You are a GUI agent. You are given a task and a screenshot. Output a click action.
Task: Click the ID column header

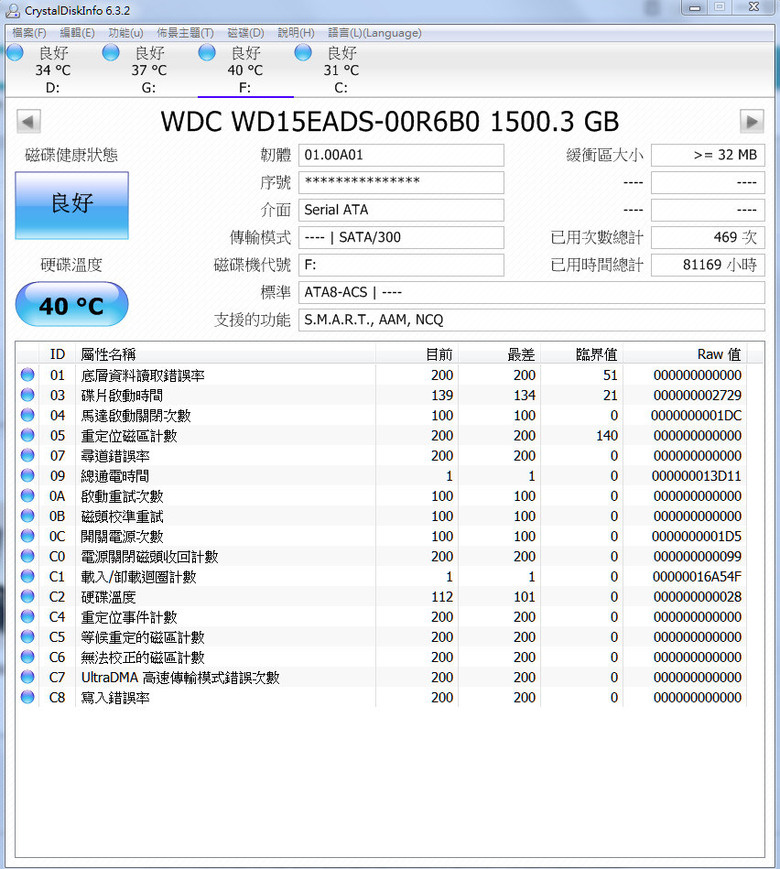57,354
